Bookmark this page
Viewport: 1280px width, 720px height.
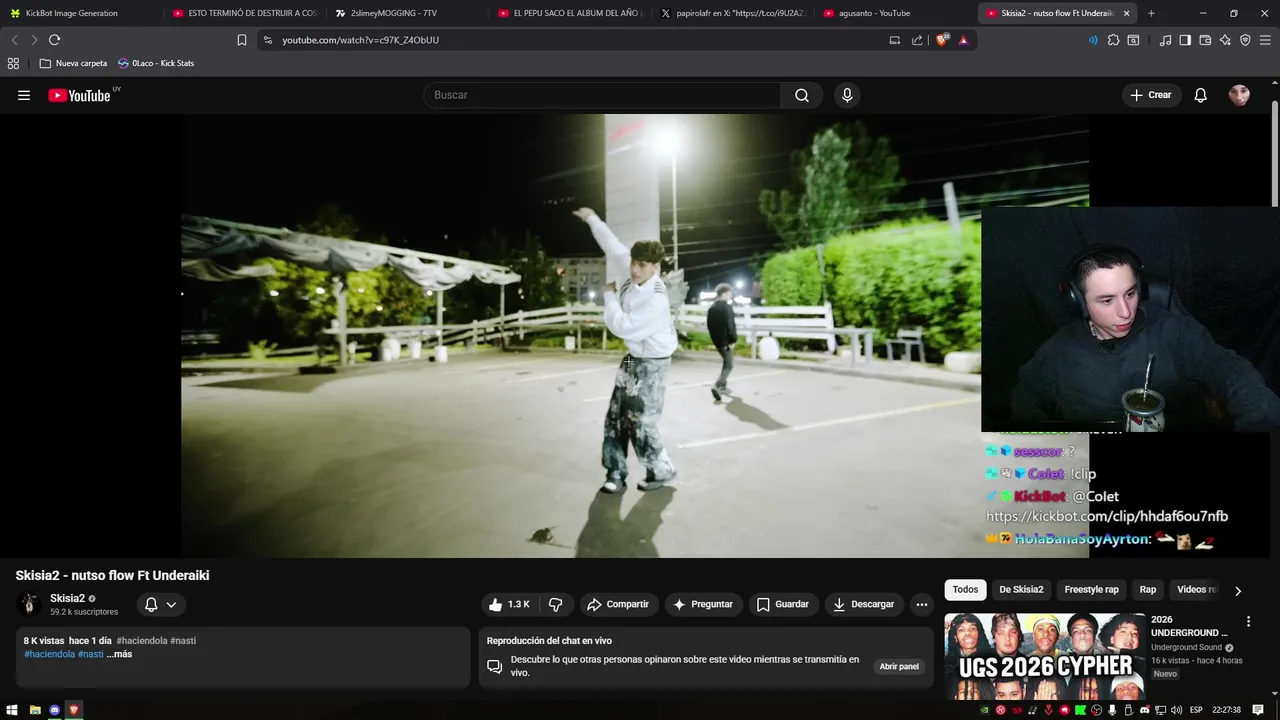(242, 40)
